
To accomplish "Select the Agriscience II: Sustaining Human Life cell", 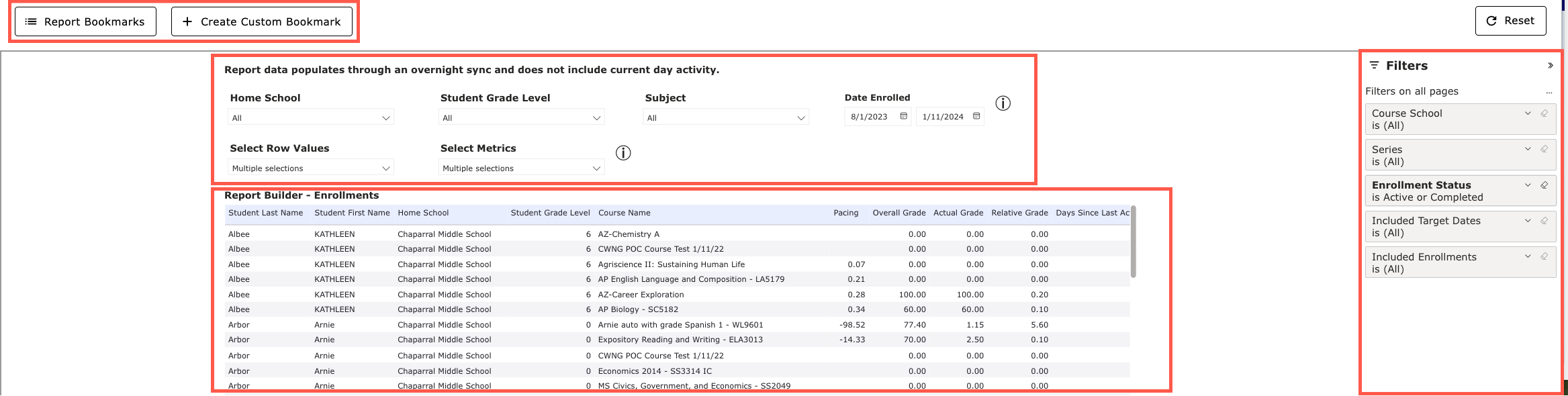I will click(672, 264).
